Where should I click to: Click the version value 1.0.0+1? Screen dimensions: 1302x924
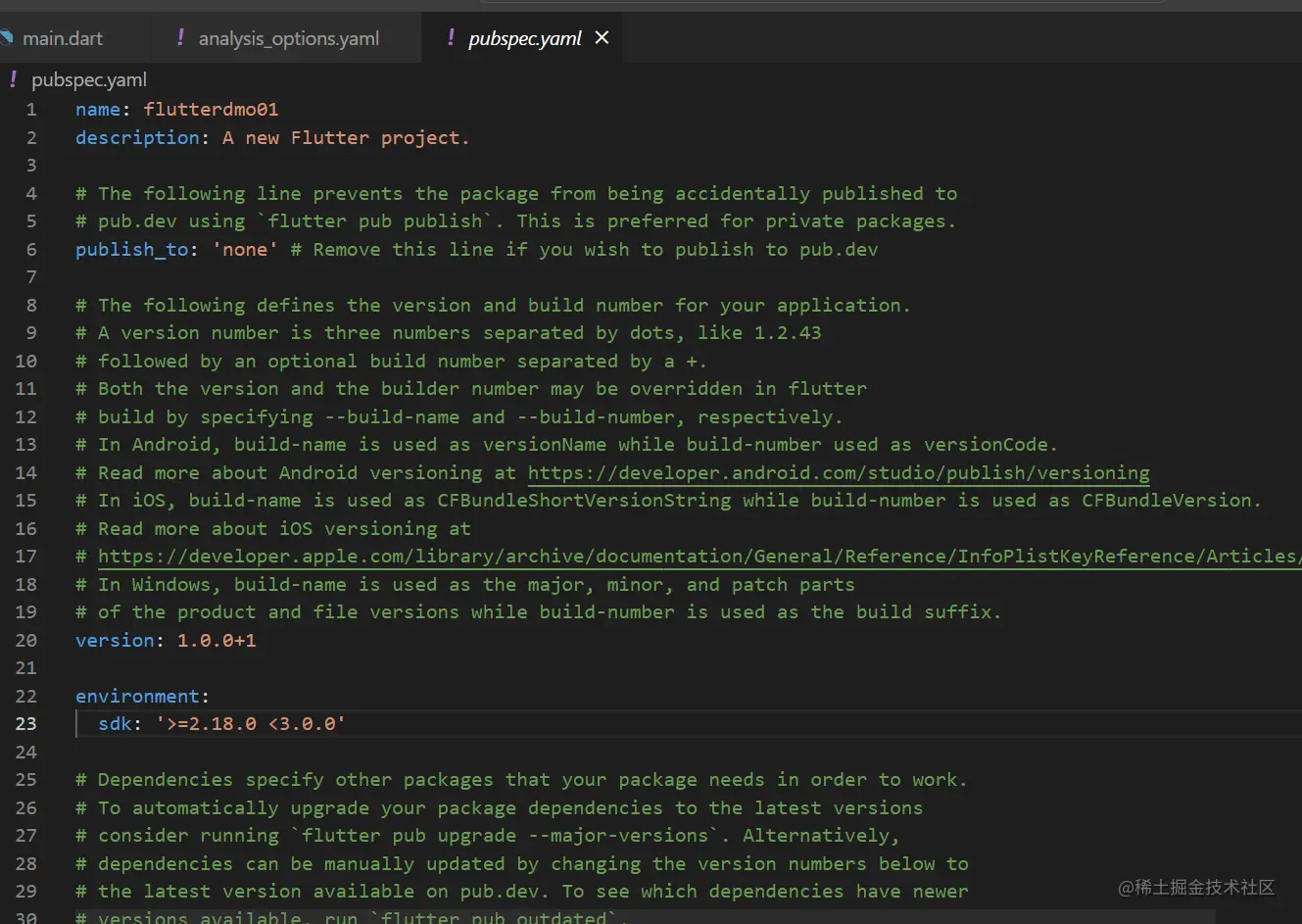tap(217, 641)
